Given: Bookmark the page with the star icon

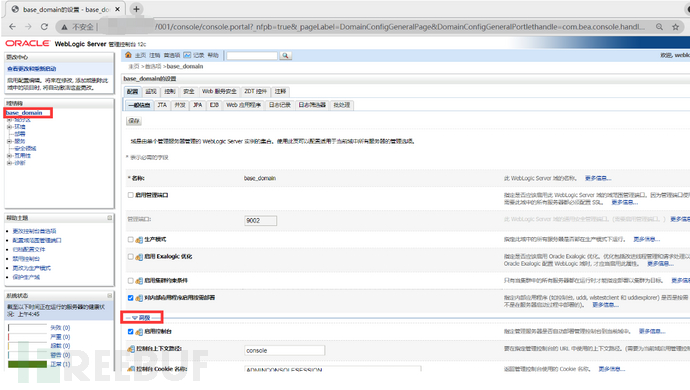Looking at the screenshot, I should [x=675, y=27].
